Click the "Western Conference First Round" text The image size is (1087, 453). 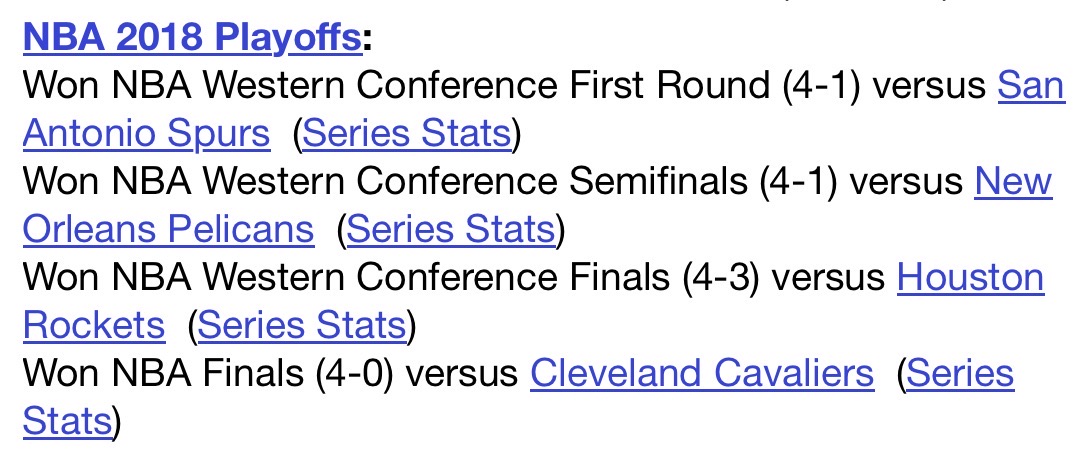[x=486, y=85]
